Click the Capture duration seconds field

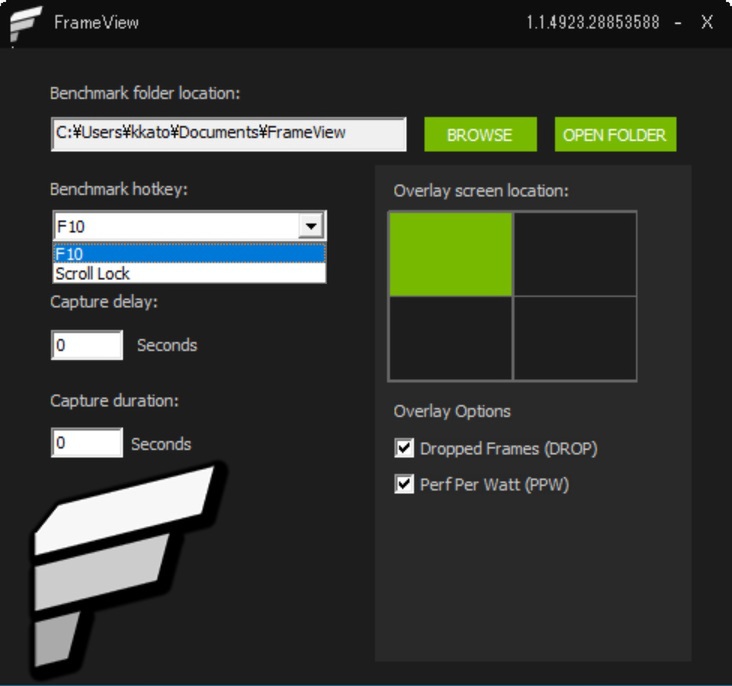(x=87, y=442)
